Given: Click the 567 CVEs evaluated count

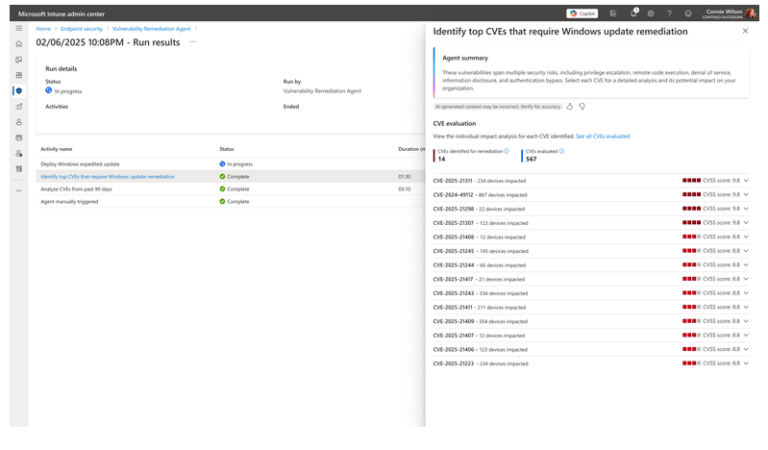Looking at the screenshot, I should pos(531,159).
